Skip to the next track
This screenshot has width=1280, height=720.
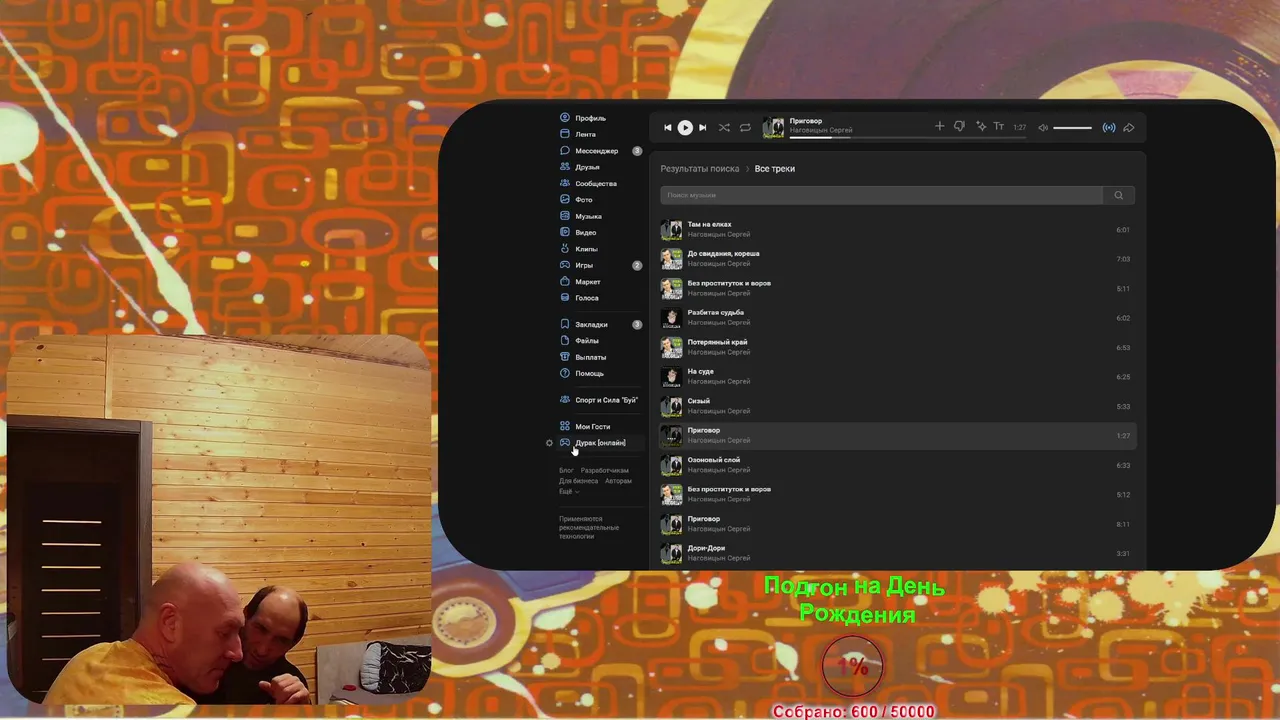pyautogui.click(x=702, y=128)
